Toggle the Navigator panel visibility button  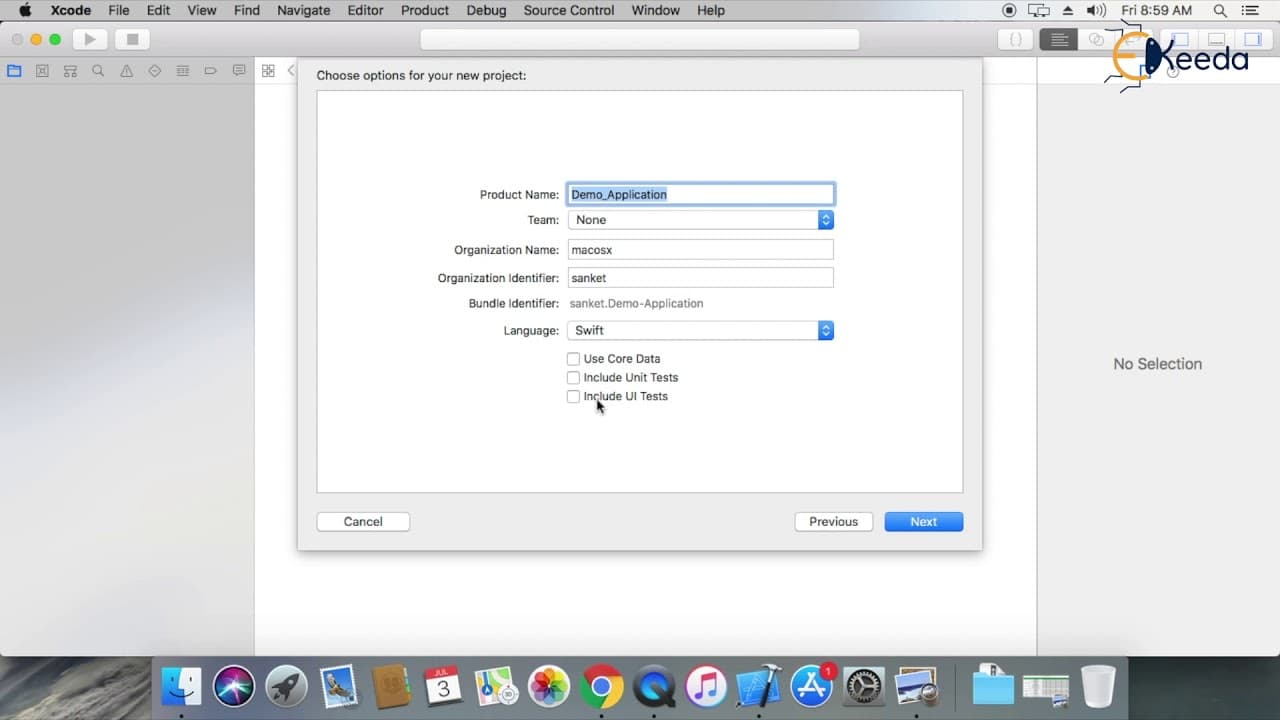pyautogui.click(x=1181, y=40)
